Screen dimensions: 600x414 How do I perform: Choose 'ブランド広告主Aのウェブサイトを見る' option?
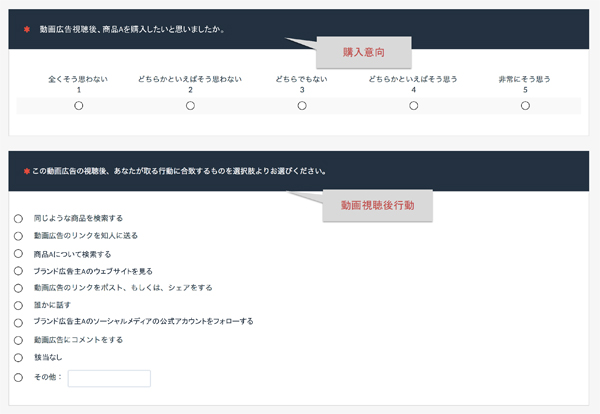[x=18, y=271]
